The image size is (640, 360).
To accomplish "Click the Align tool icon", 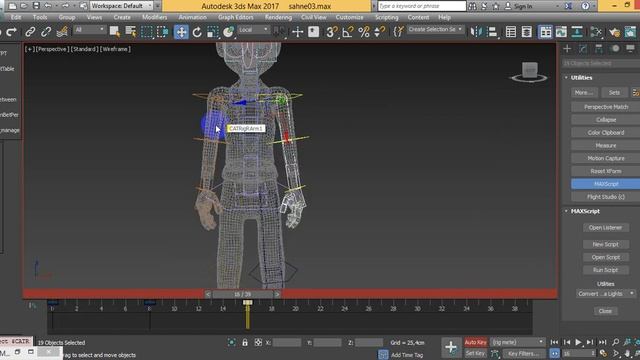I will (492, 32).
